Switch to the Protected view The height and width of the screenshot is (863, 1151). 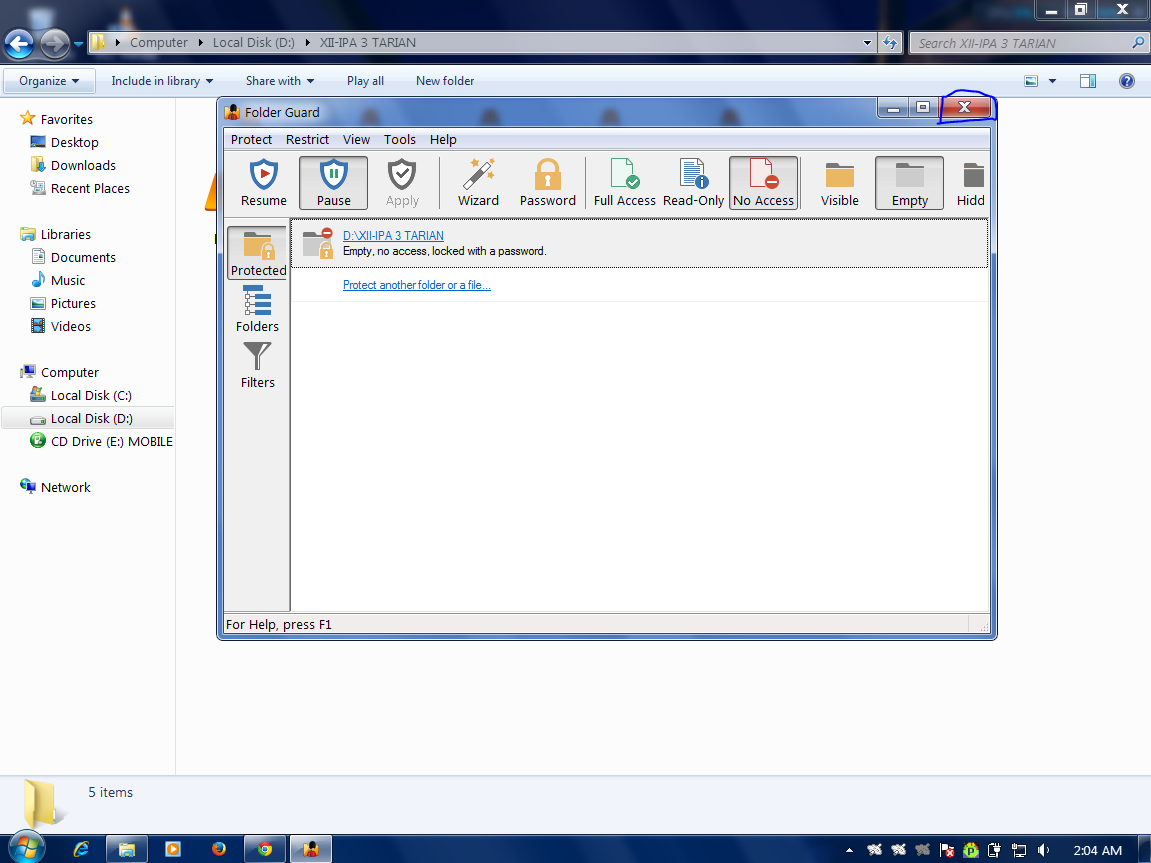[x=258, y=253]
